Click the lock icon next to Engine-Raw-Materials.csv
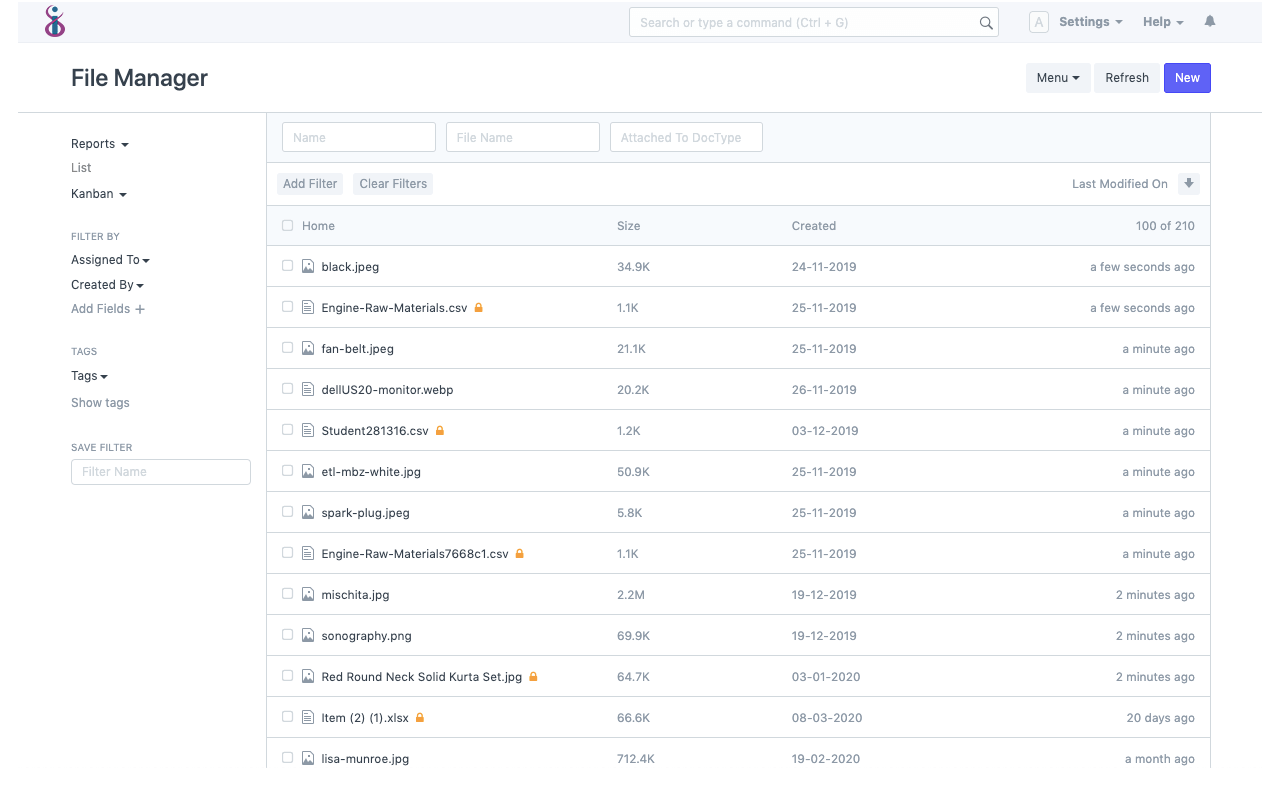Viewport: 1281px width, 800px height. click(479, 307)
